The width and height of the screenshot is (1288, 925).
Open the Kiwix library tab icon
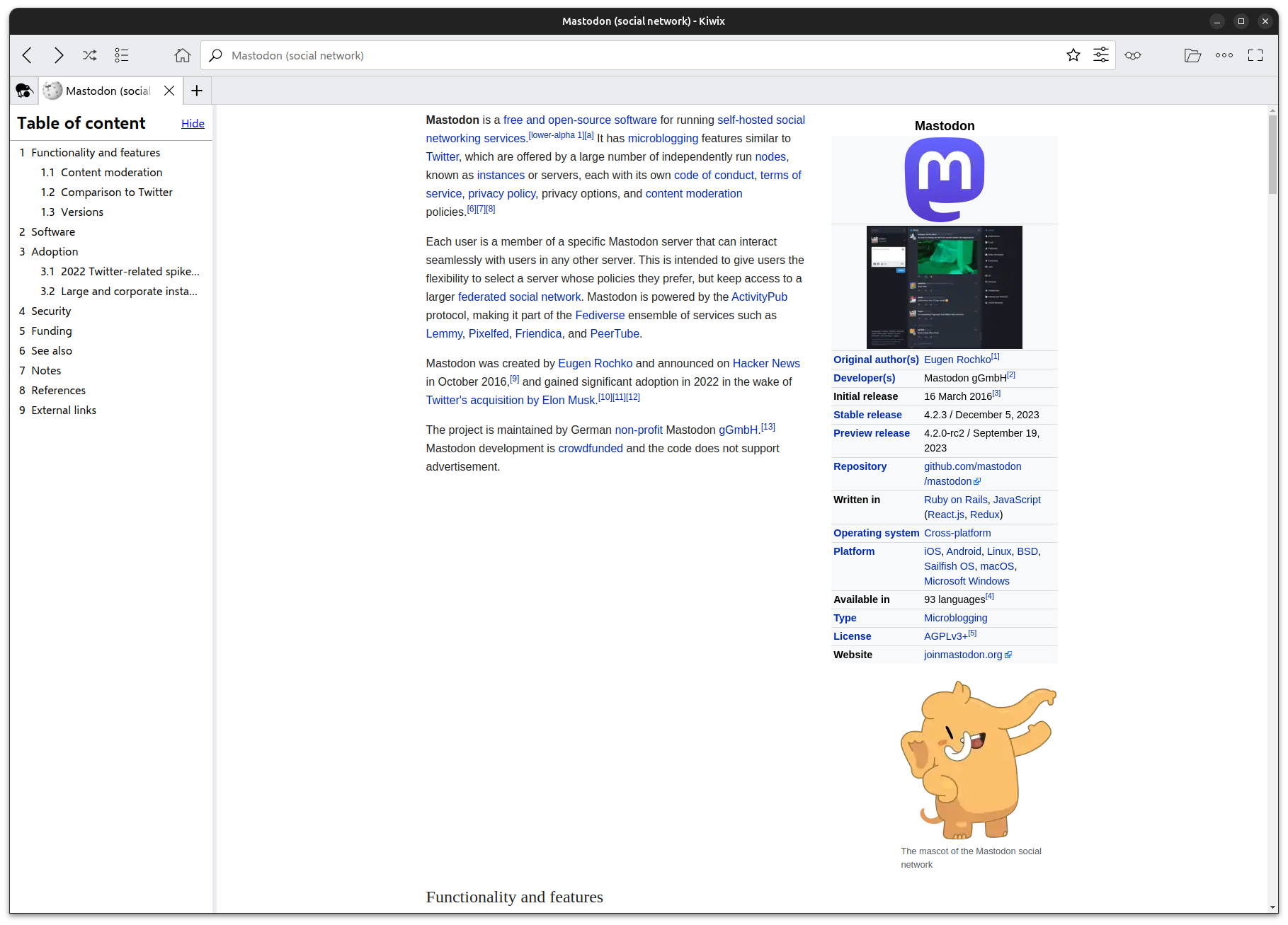(24, 91)
